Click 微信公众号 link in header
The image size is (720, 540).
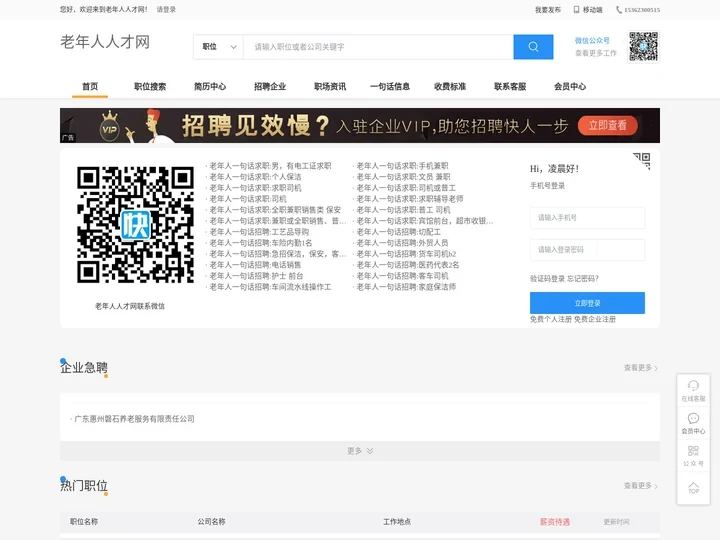[592, 40]
